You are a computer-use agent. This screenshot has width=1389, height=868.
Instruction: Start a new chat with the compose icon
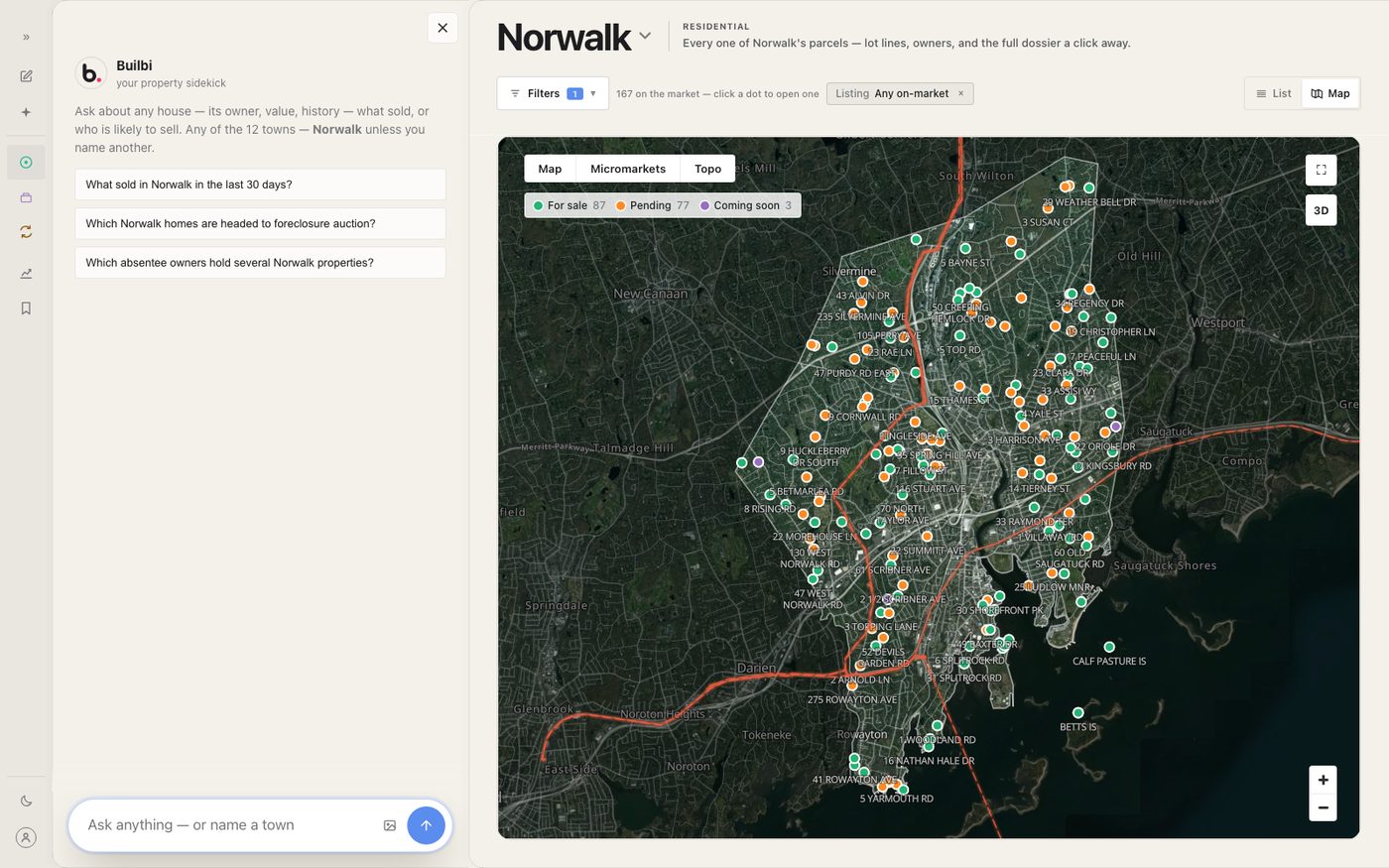[26, 76]
